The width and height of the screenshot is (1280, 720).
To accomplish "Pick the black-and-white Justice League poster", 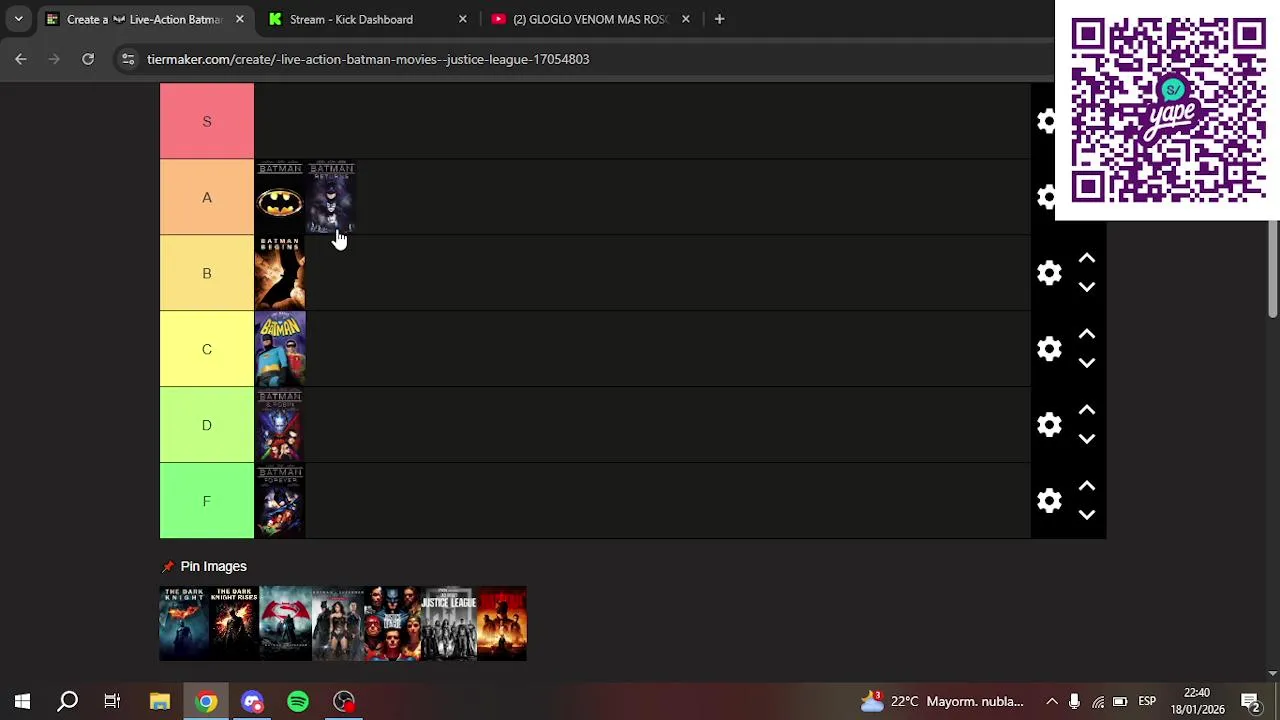I will [x=448, y=623].
